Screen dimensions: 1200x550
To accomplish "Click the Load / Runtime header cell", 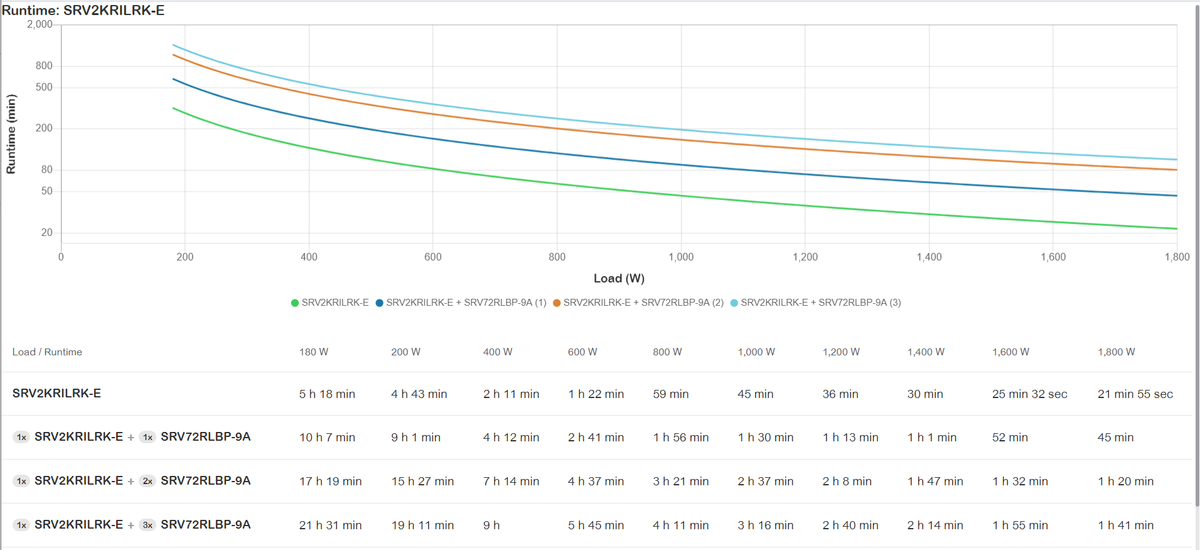I will coord(47,352).
